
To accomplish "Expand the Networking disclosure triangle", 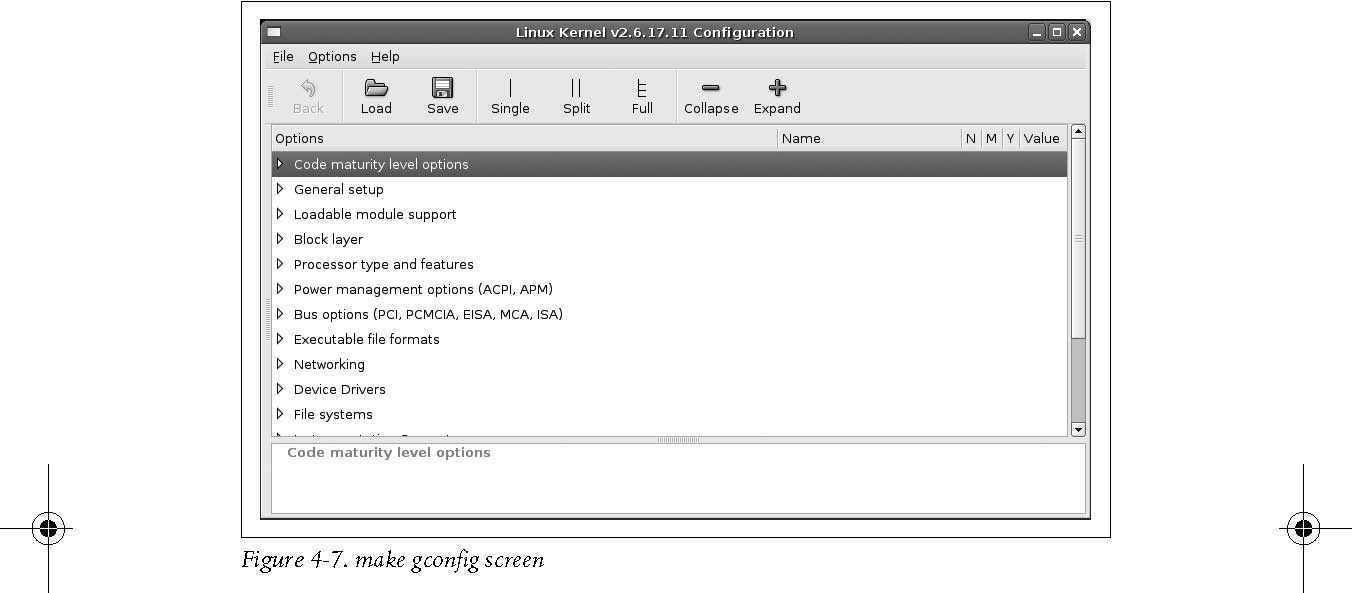I will (280, 364).
